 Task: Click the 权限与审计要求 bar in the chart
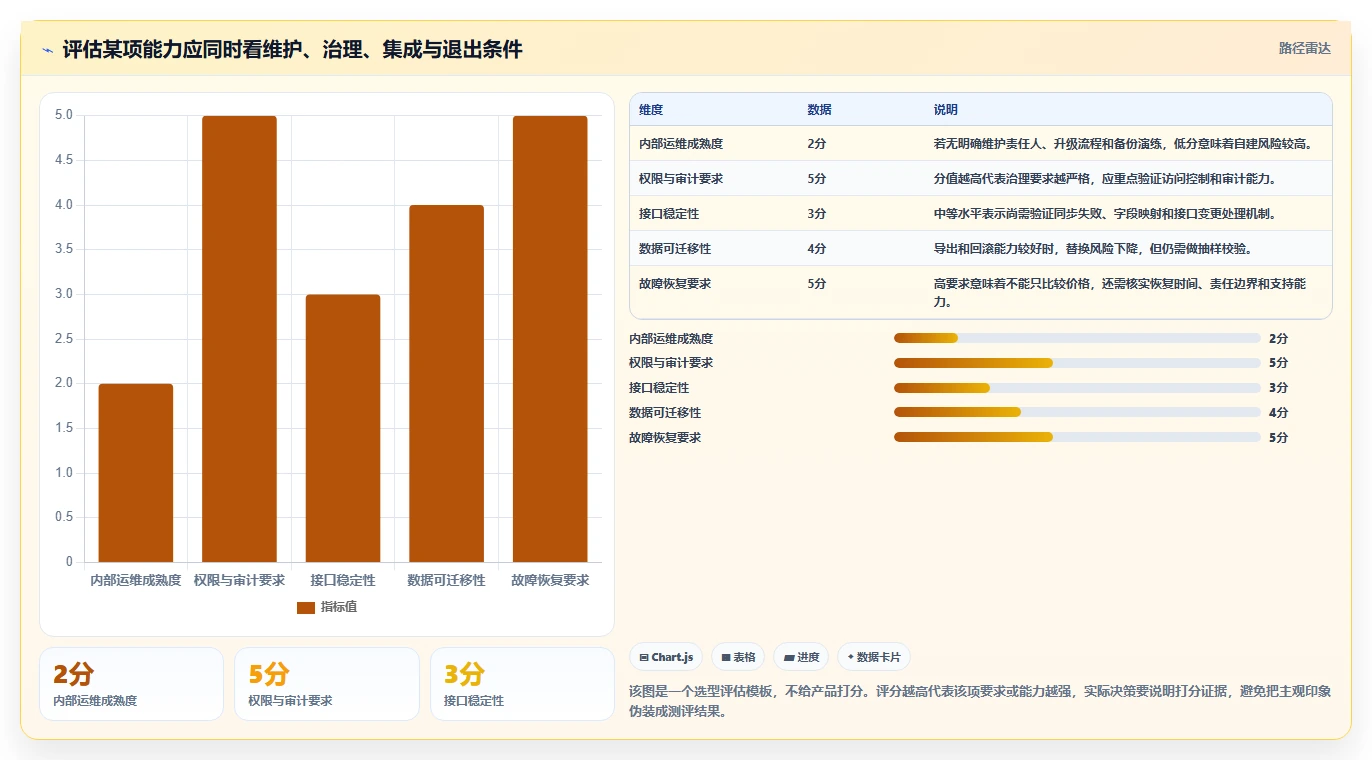[x=239, y=339]
